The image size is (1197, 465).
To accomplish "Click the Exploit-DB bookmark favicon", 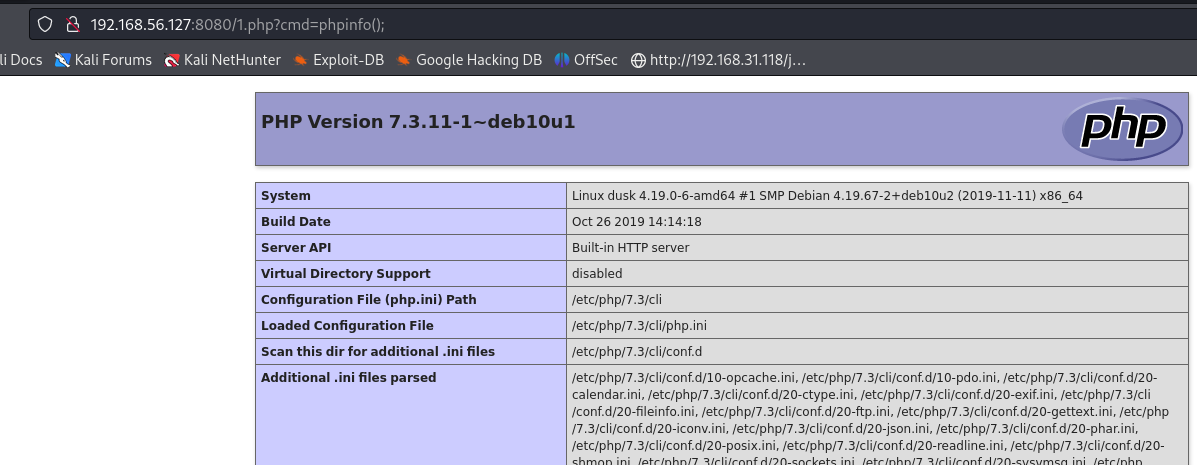I will pos(301,60).
